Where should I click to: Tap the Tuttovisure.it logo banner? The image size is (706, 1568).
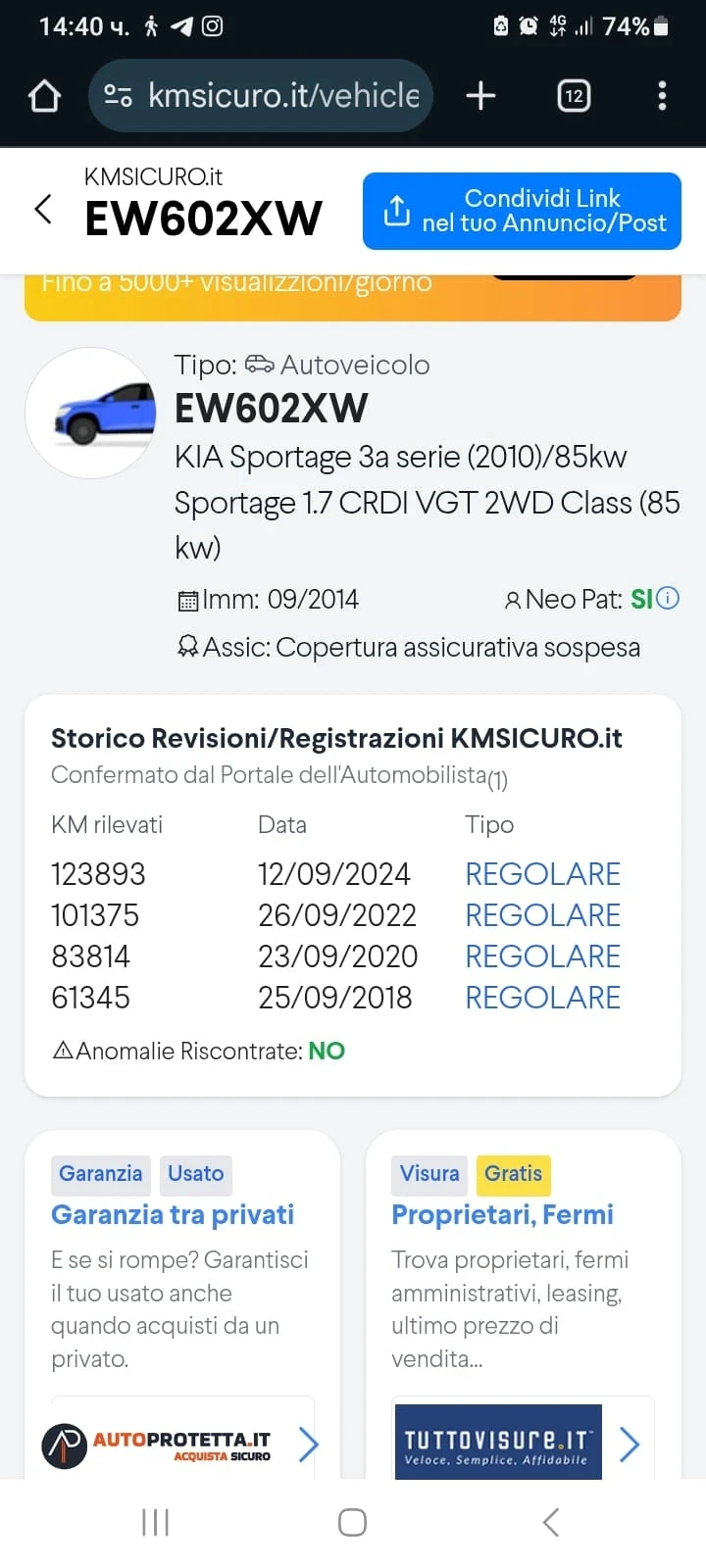498,1443
